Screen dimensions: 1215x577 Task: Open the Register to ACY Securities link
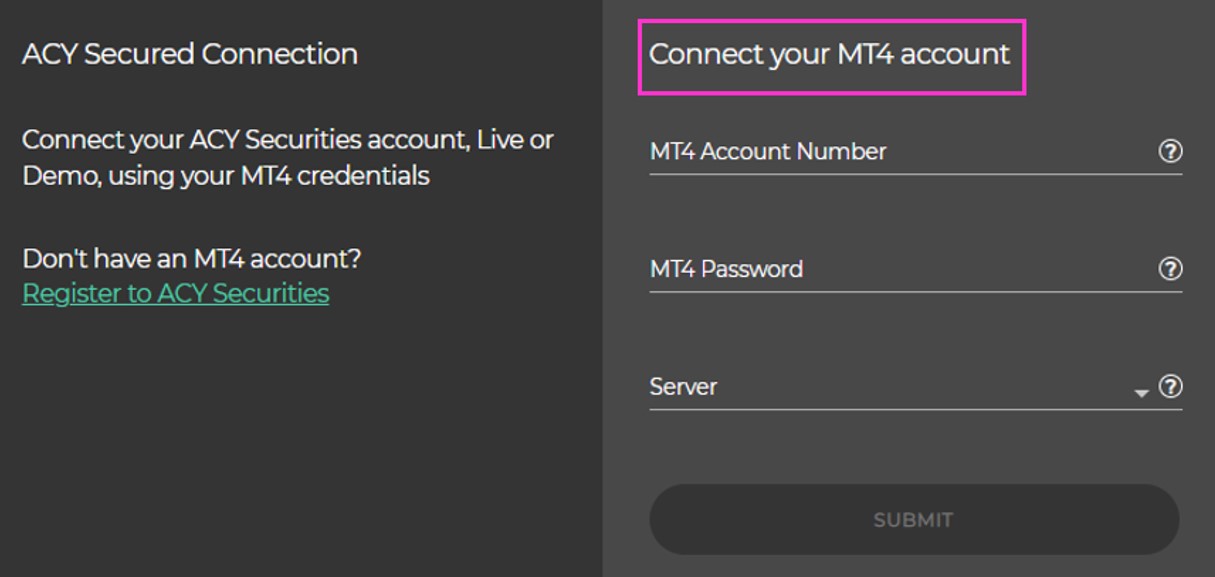175,293
